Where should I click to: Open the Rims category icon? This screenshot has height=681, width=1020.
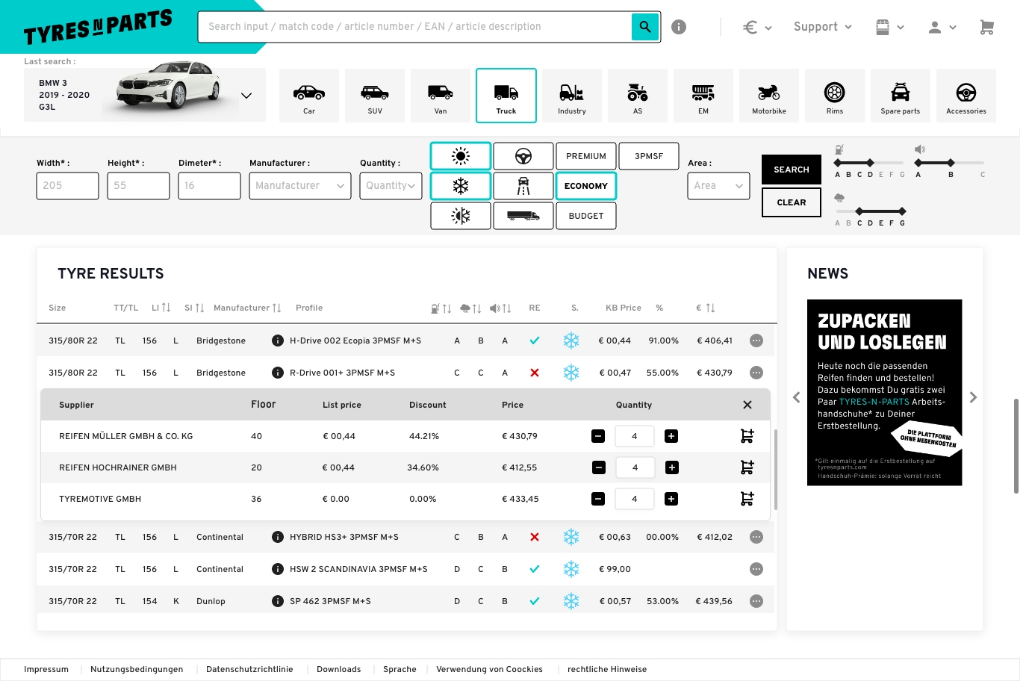point(835,96)
